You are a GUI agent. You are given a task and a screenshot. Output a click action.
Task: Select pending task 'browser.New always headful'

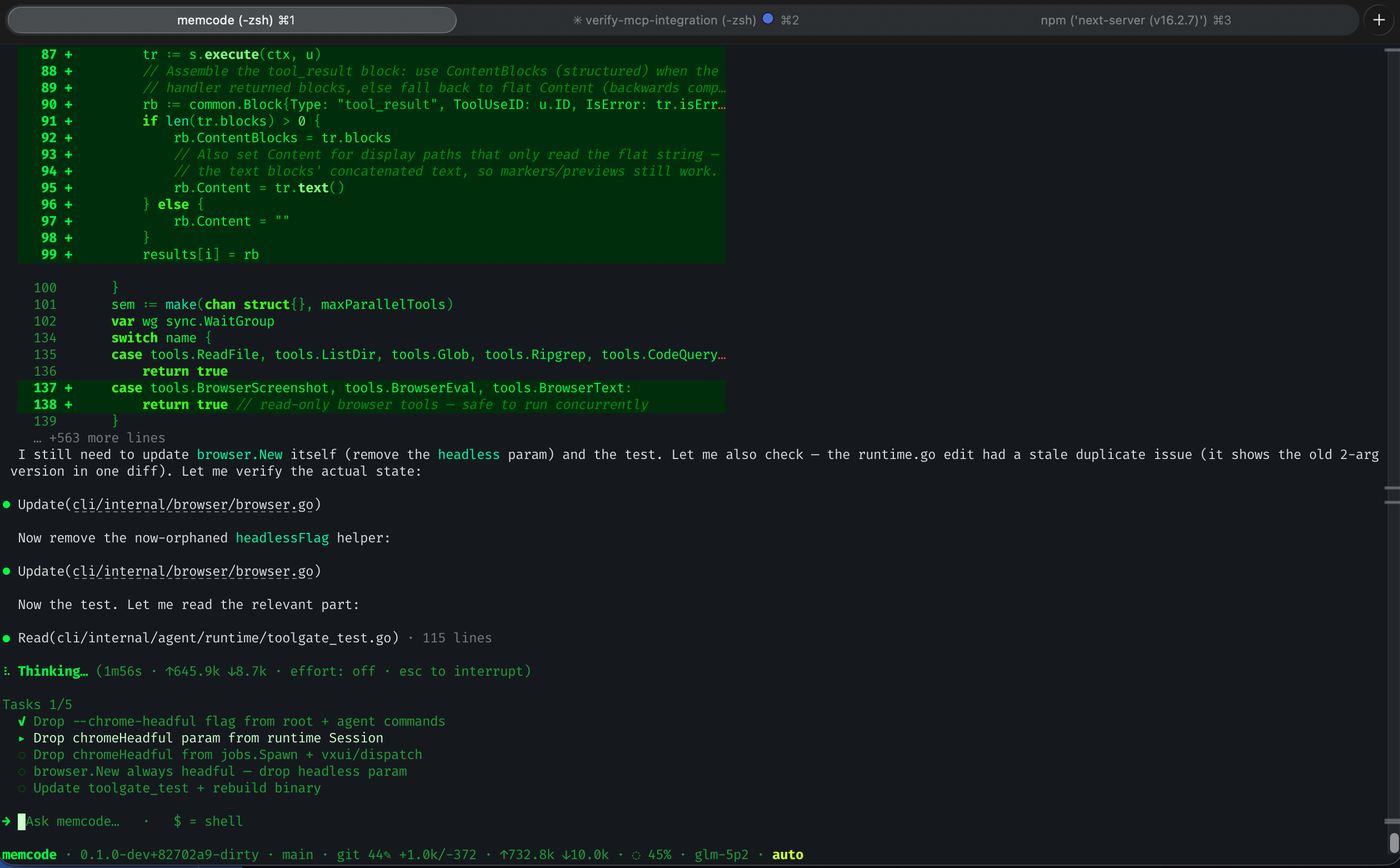point(220,771)
